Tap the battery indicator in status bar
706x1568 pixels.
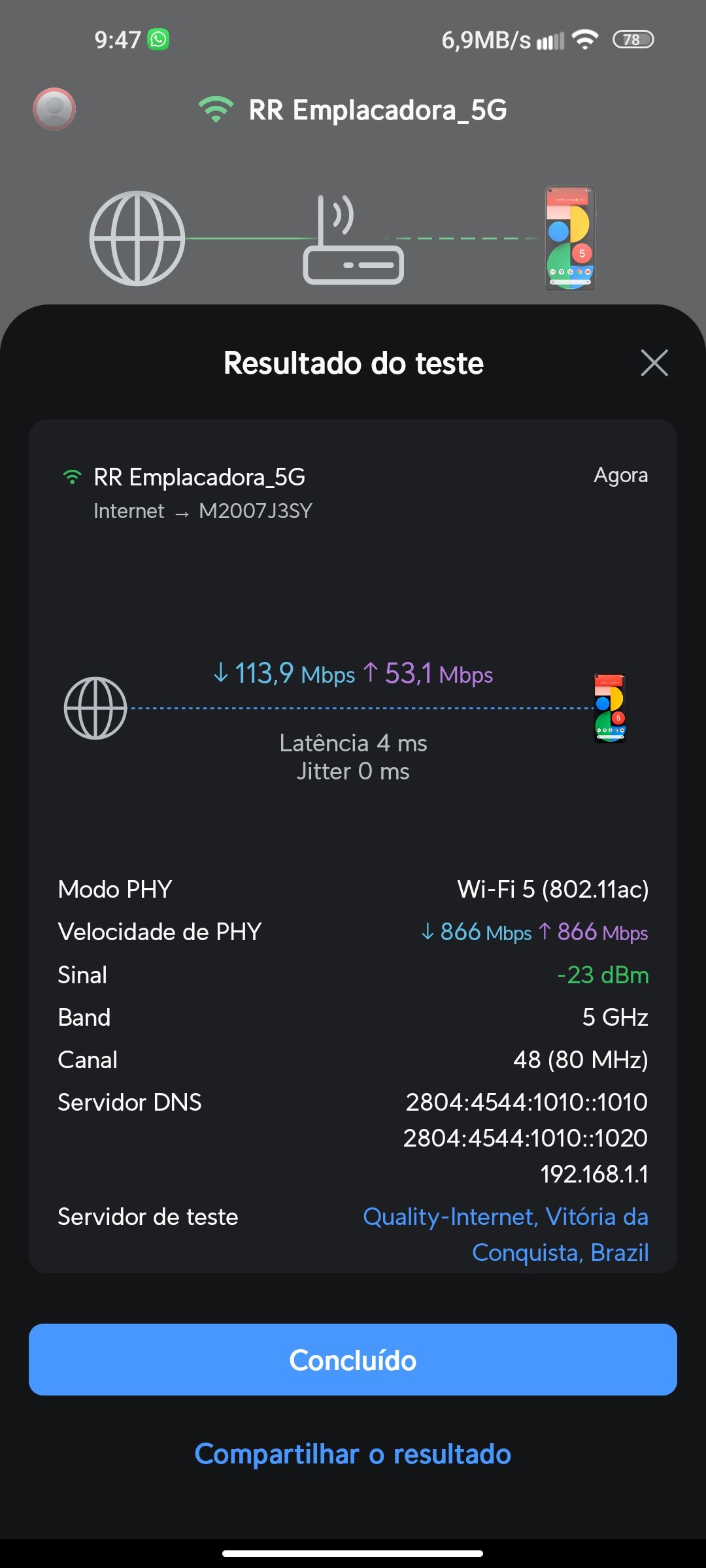click(x=632, y=40)
